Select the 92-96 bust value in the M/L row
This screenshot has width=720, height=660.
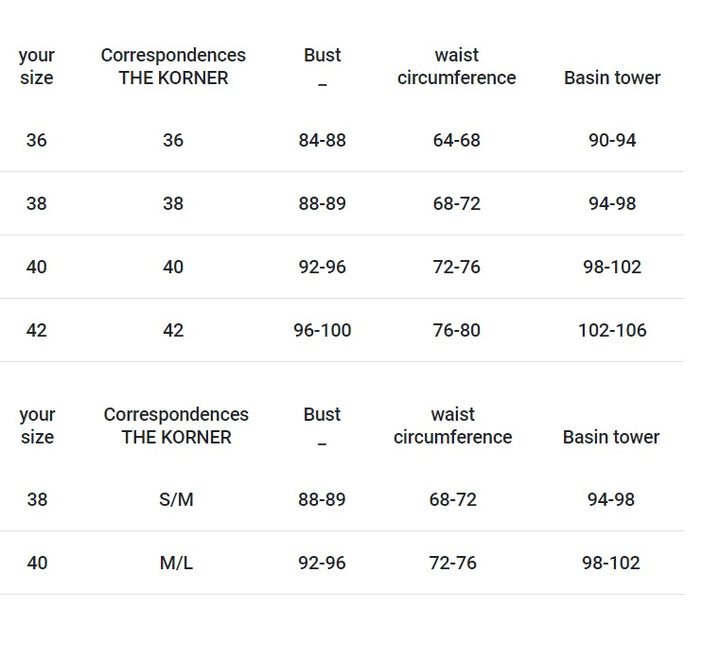pos(322,563)
